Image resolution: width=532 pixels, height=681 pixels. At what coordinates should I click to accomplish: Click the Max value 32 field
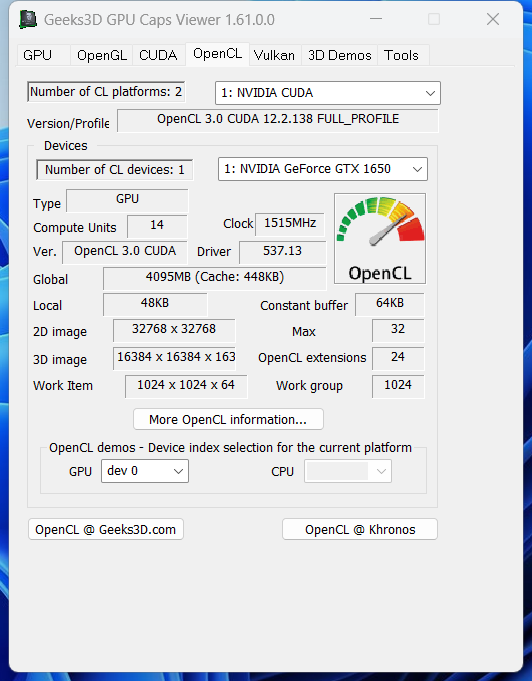398,331
